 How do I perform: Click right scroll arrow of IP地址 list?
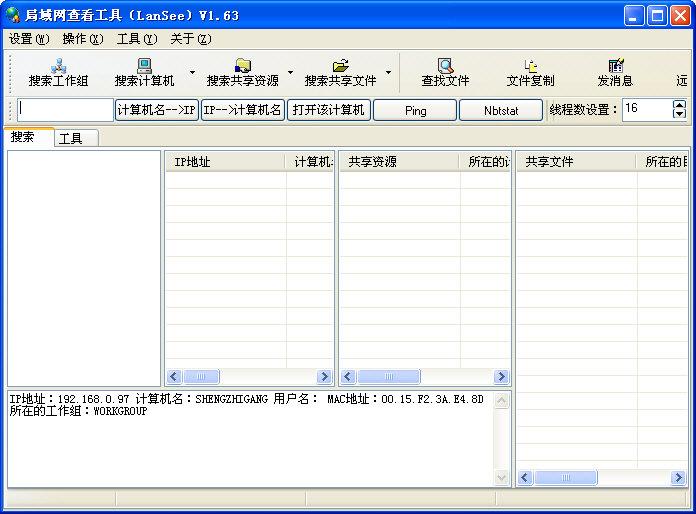[324, 377]
